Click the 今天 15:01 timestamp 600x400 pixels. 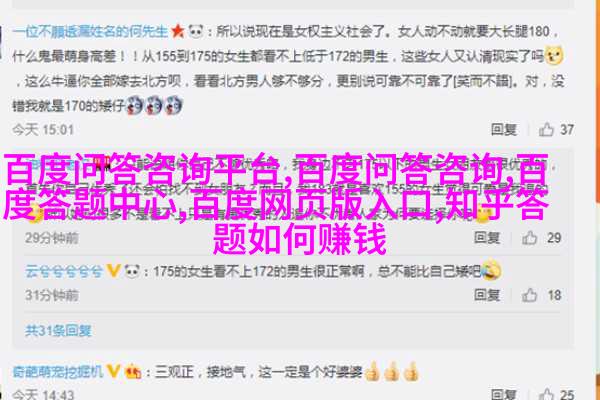click(43, 130)
